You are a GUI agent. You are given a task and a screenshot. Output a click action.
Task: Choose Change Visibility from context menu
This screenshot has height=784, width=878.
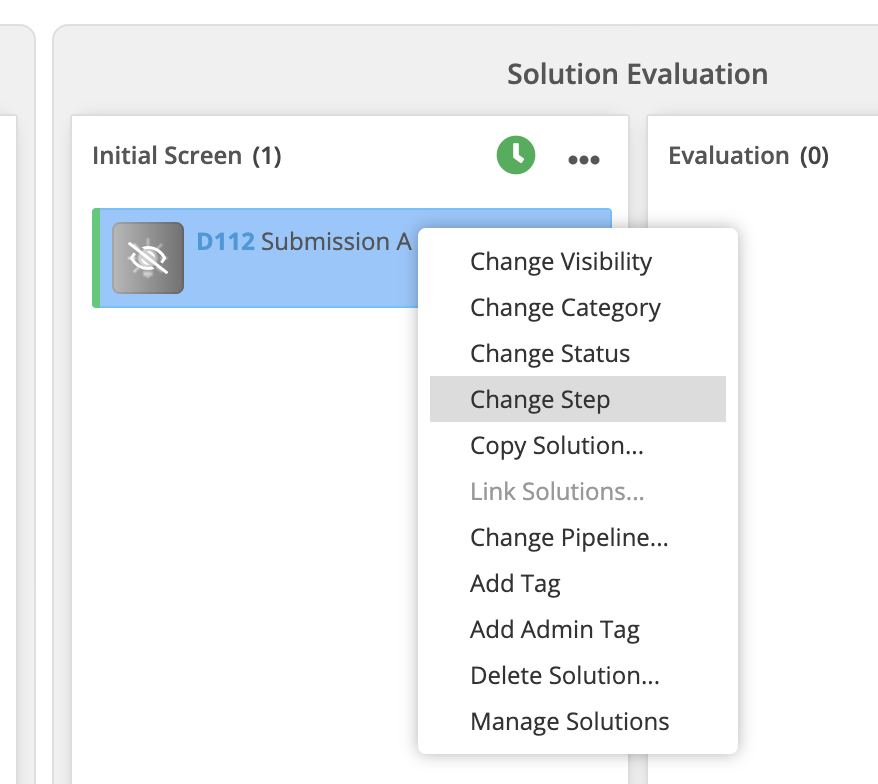coord(578,262)
